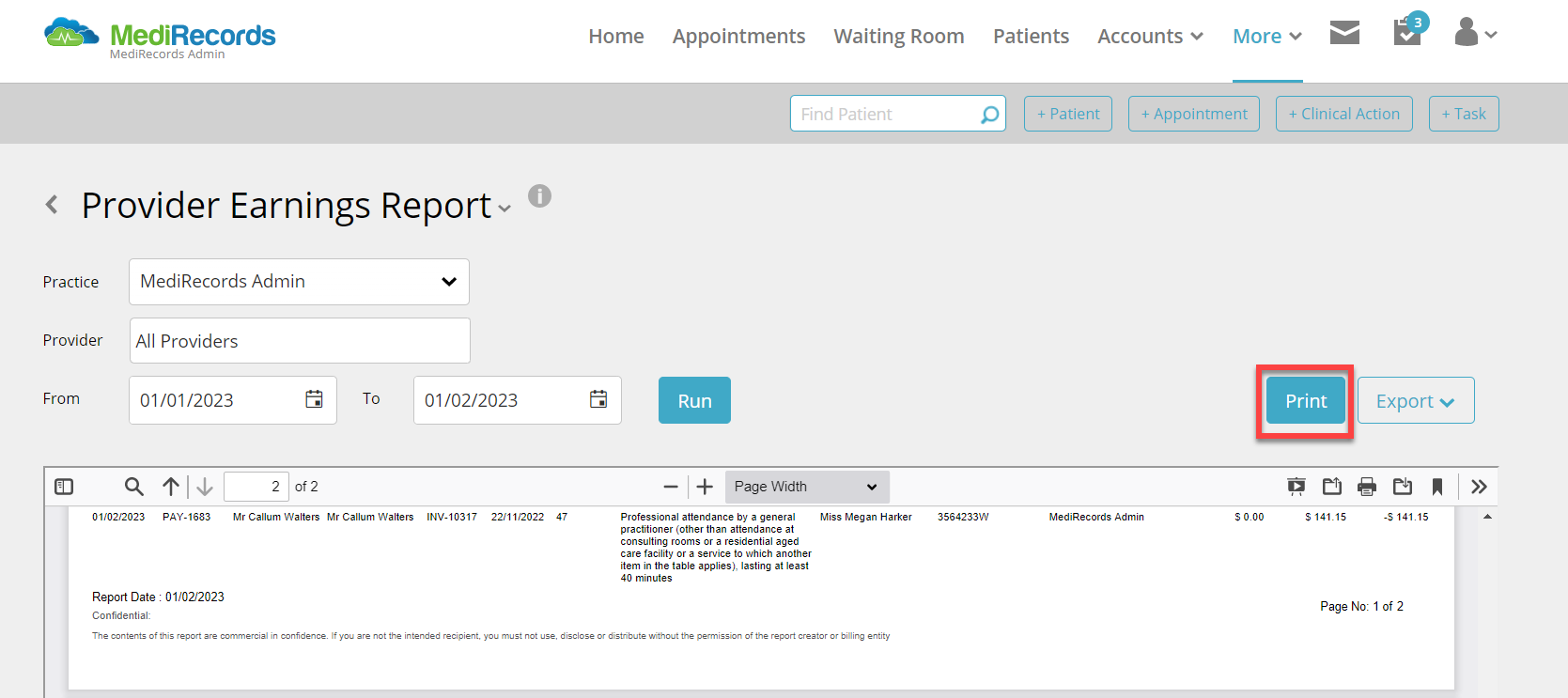The width and height of the screenshot is (1568, 698).
Task: Click the Run button
Action: [694, 400]
